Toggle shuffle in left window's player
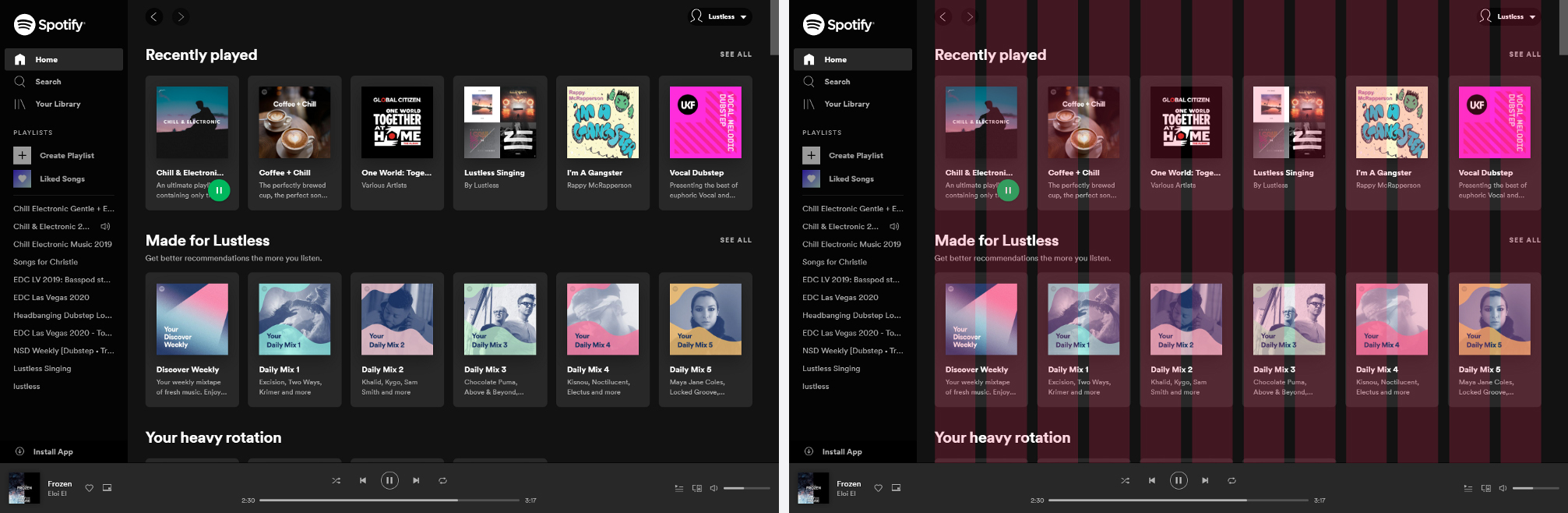 click(337, 480)
